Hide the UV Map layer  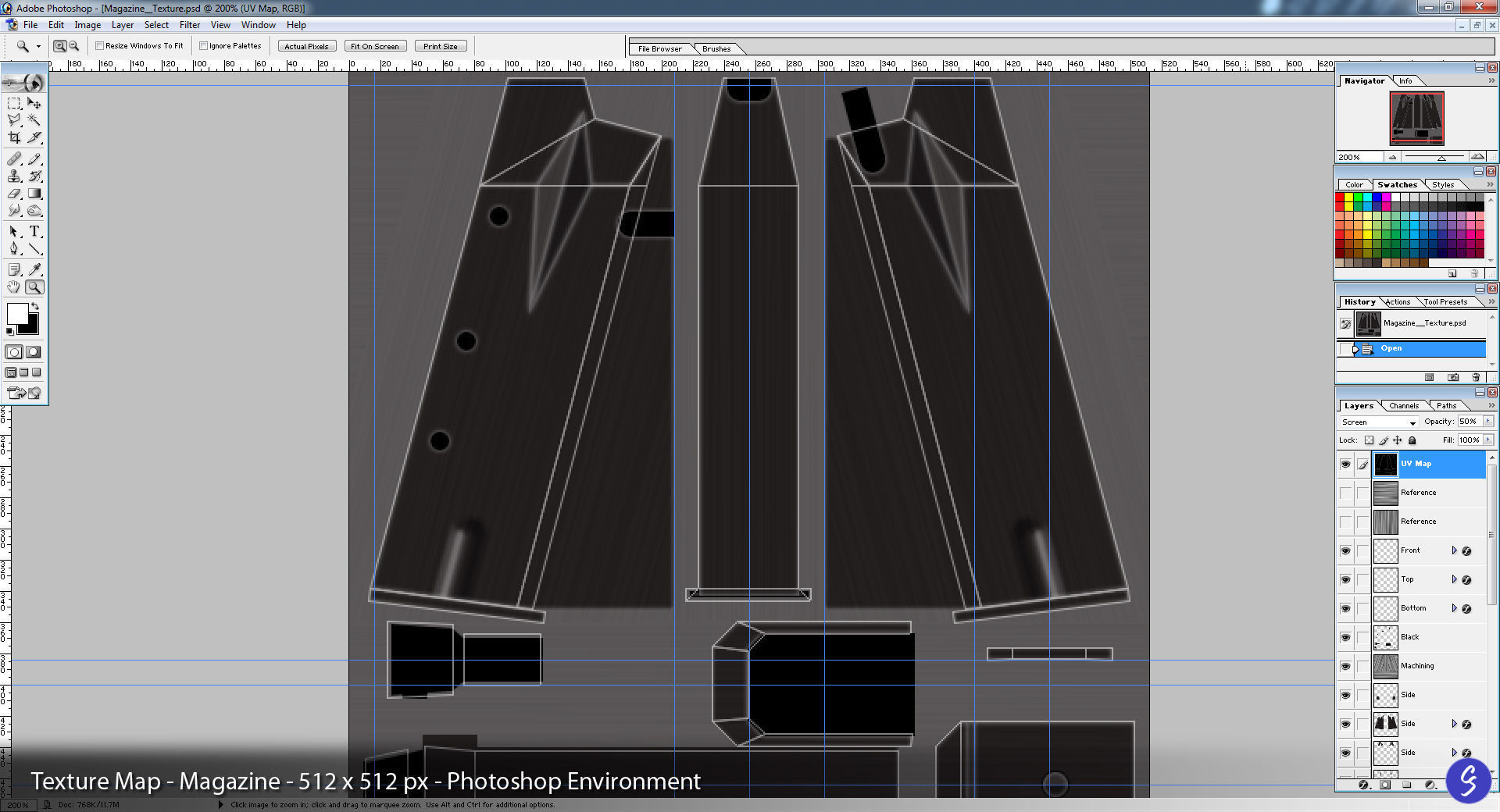click(x=1345, y=464)
